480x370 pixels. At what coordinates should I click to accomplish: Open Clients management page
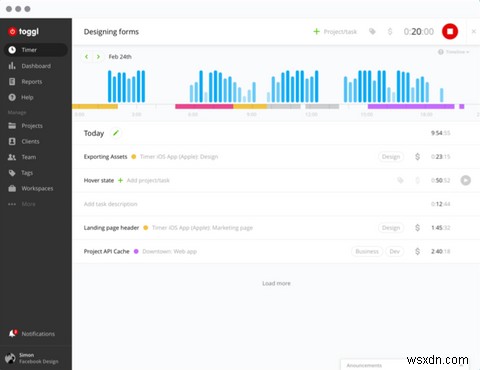coord(30,141)
